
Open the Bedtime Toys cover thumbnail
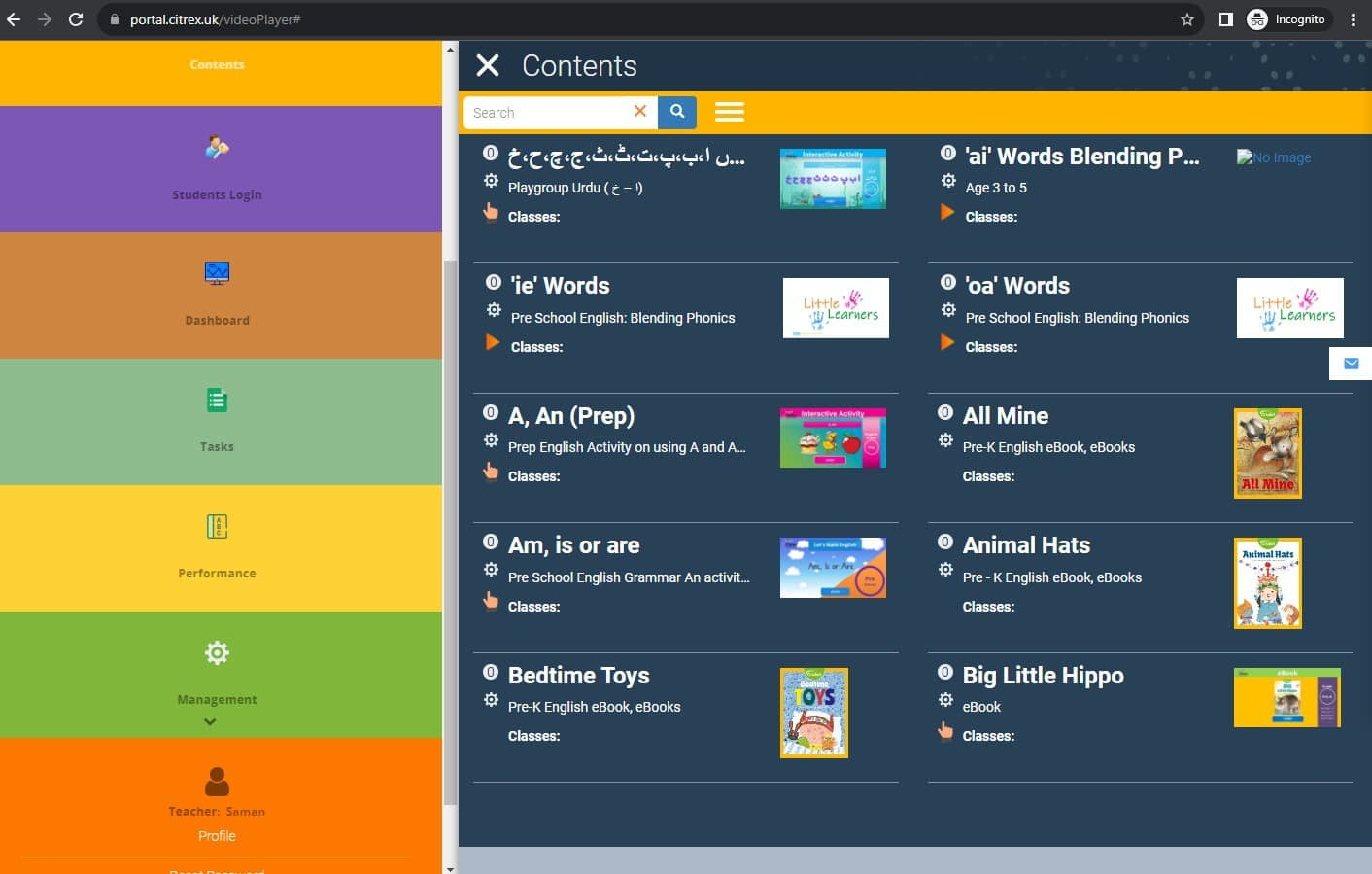coord(814,713)
